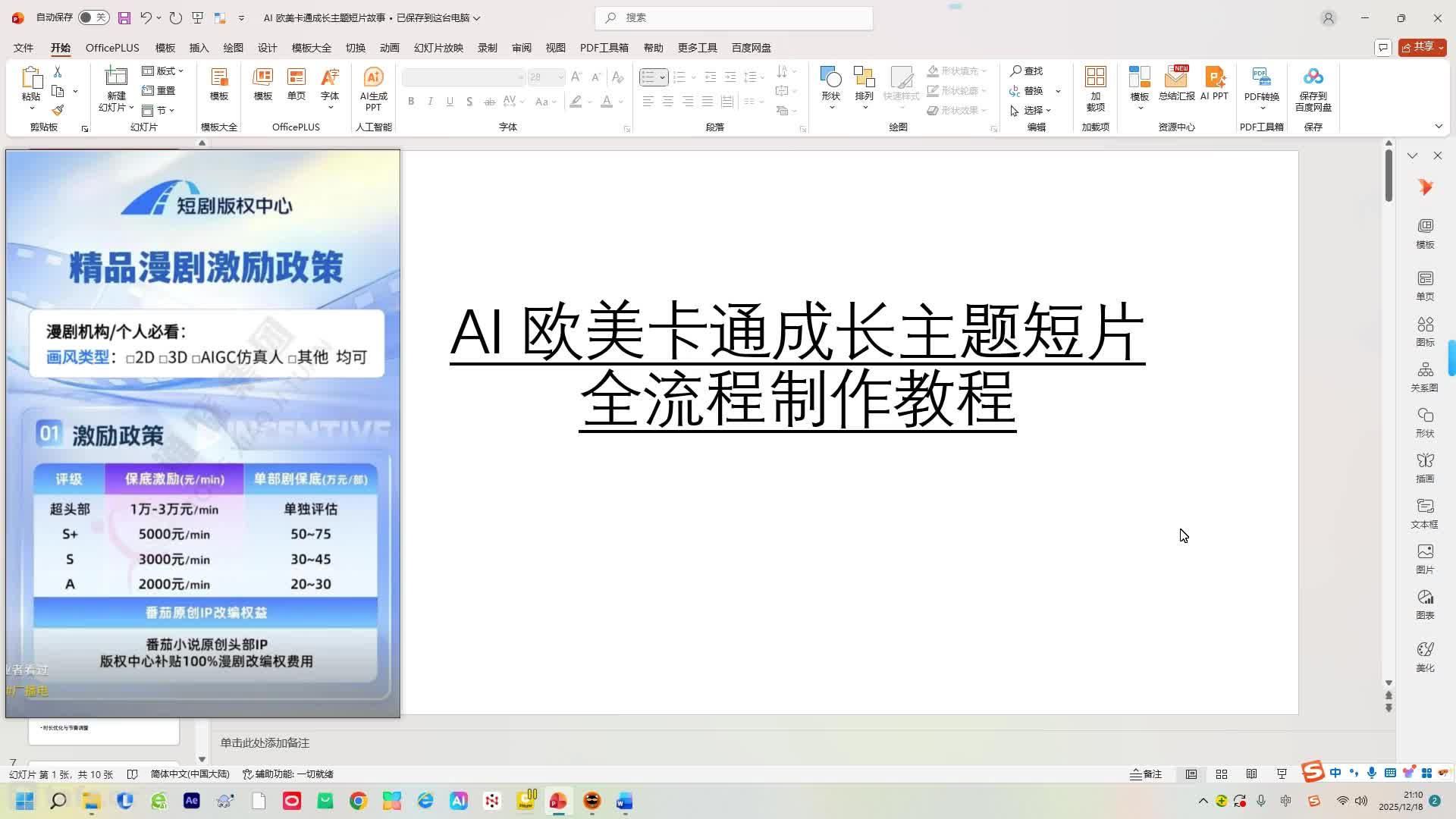The height and width of the screenshot is (819, 1456).
Task: Open the font color picker
Action: [620, 102]
